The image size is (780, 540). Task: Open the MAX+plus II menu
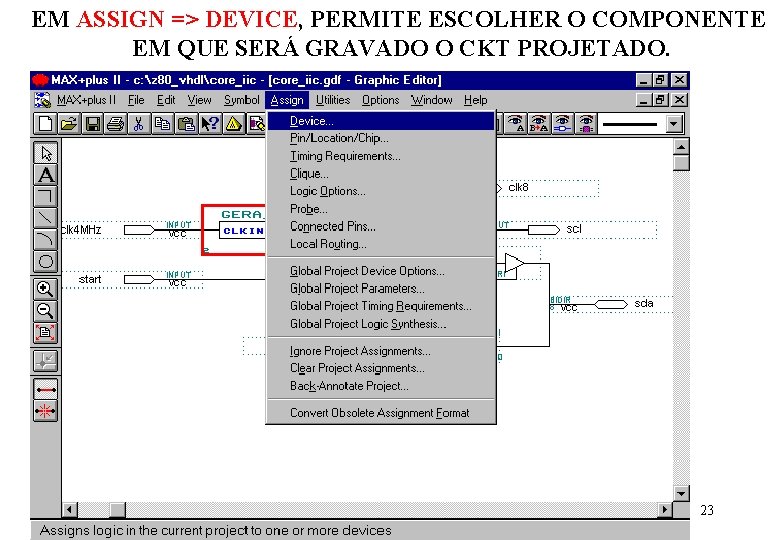click(x=86, y=100)
